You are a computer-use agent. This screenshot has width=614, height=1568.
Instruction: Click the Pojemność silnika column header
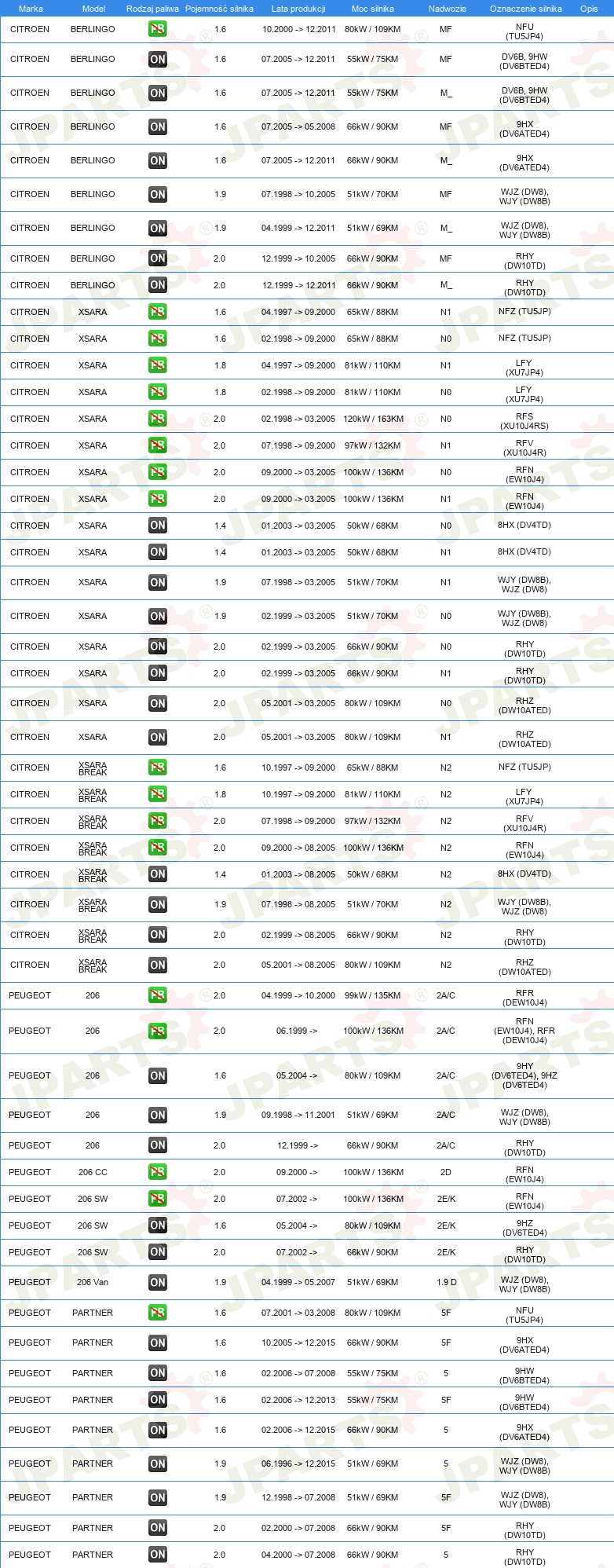219,9
